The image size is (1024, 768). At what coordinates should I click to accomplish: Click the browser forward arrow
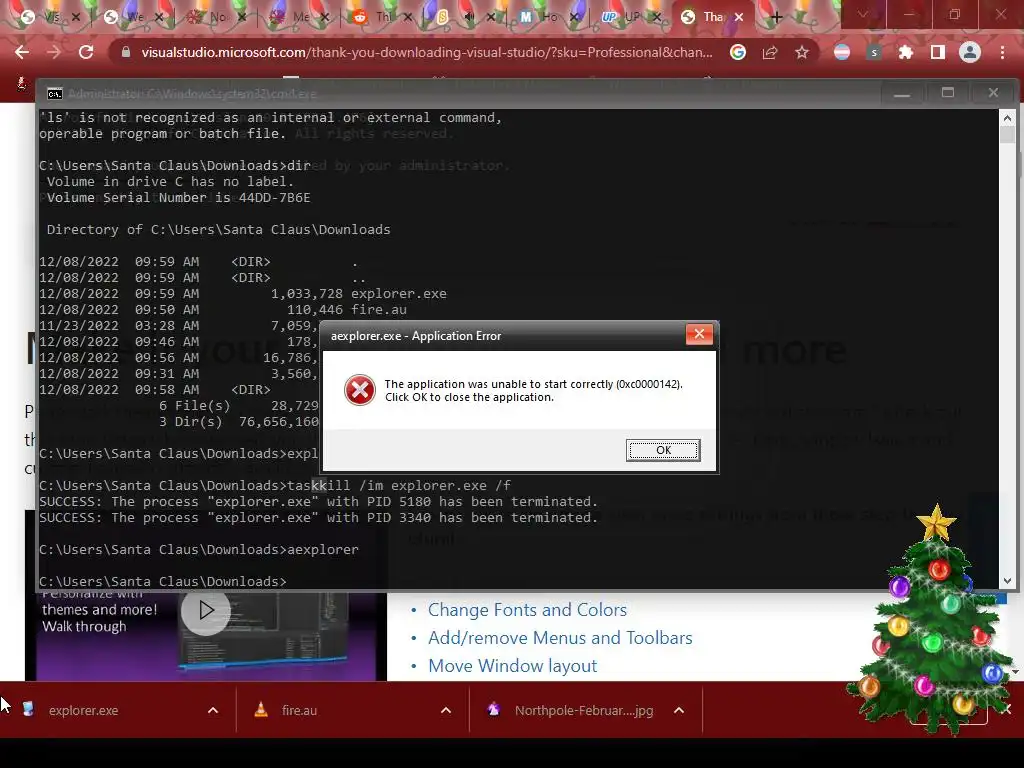[x=54, y=52]
